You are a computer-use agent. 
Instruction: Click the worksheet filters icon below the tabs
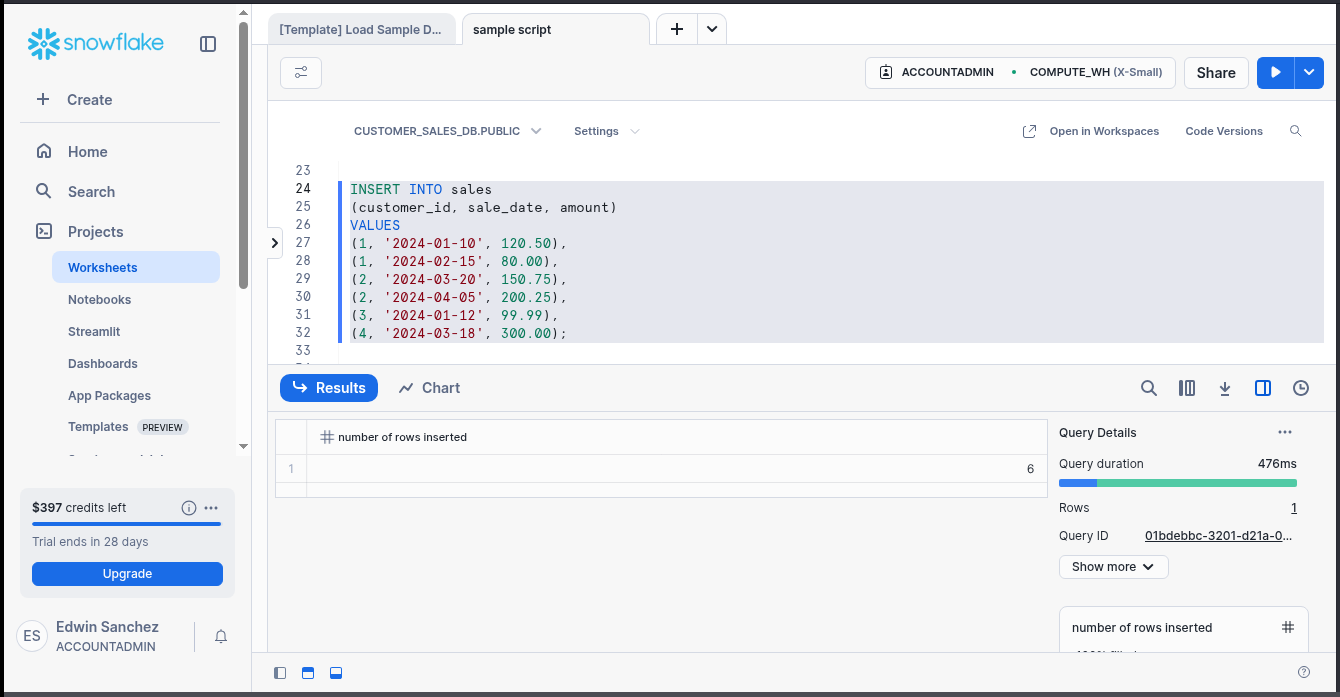(300, 72)
